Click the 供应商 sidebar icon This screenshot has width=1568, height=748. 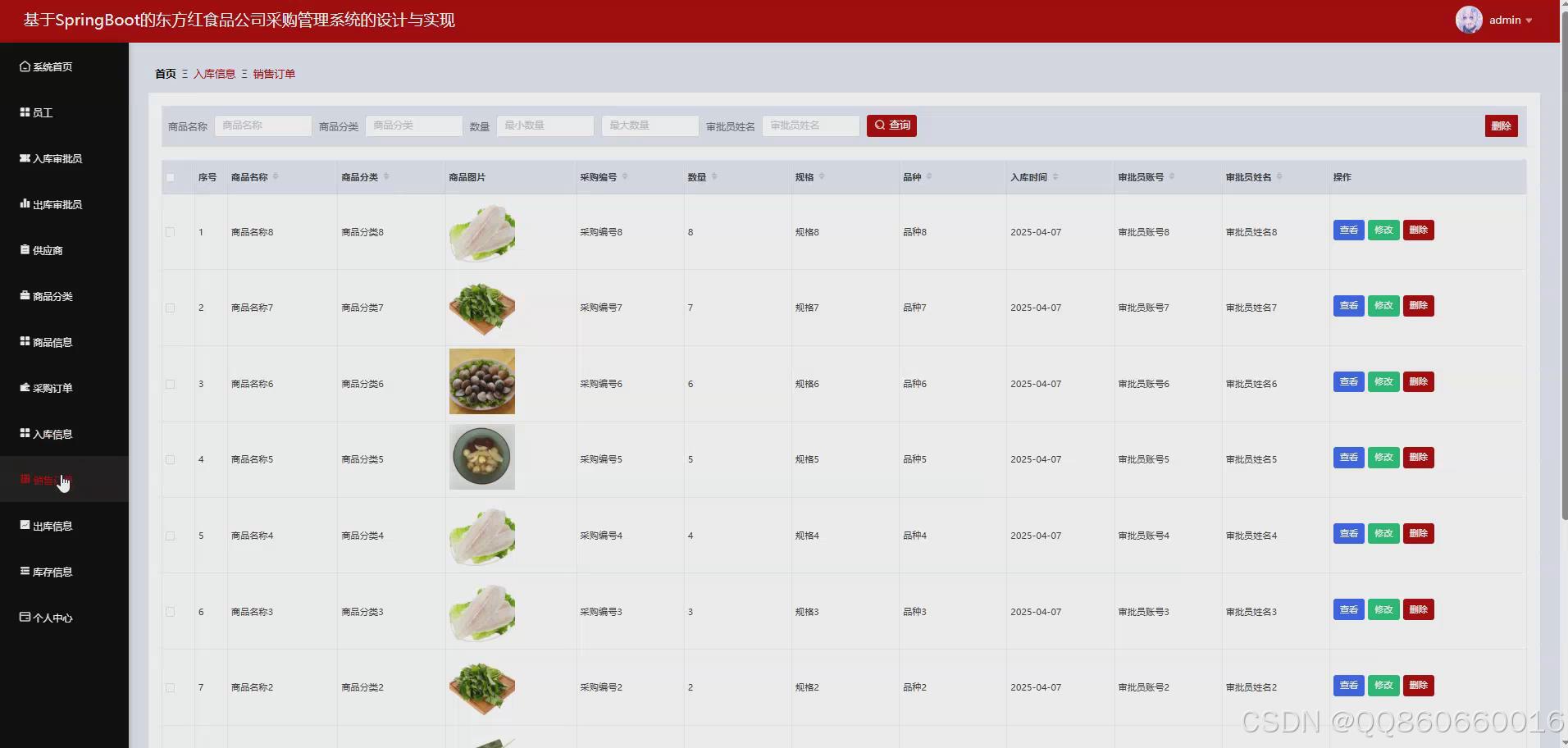pos(25,250)
